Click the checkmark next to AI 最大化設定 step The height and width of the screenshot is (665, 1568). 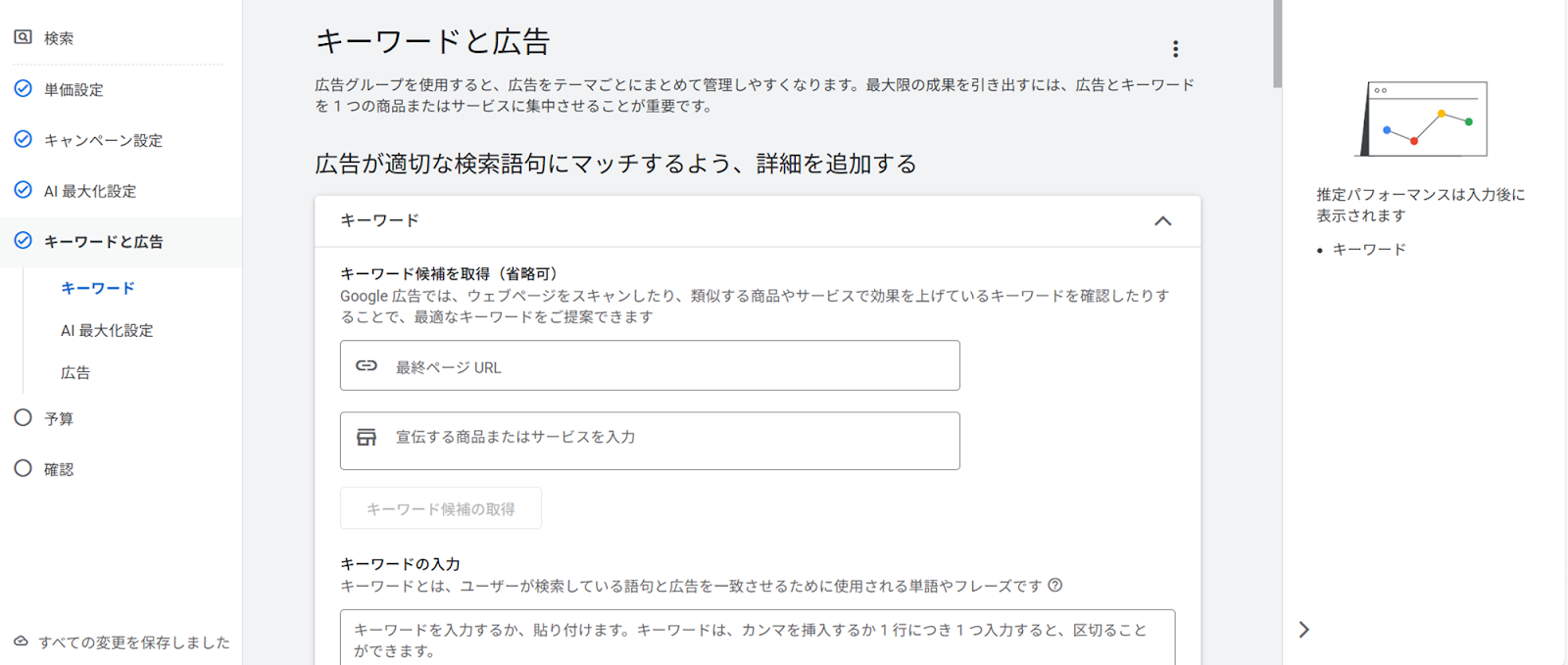point(23,190)
